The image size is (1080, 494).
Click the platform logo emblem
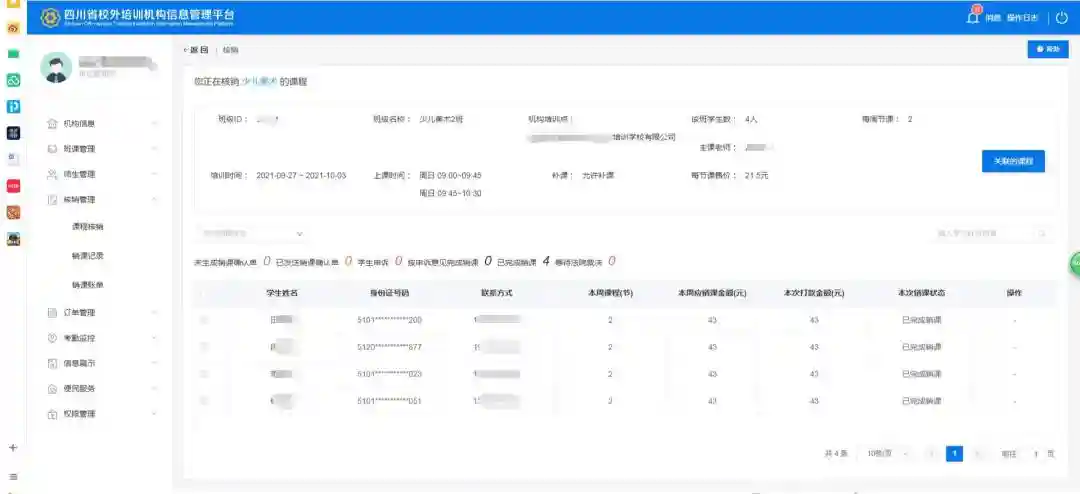(x=49, y=17)
